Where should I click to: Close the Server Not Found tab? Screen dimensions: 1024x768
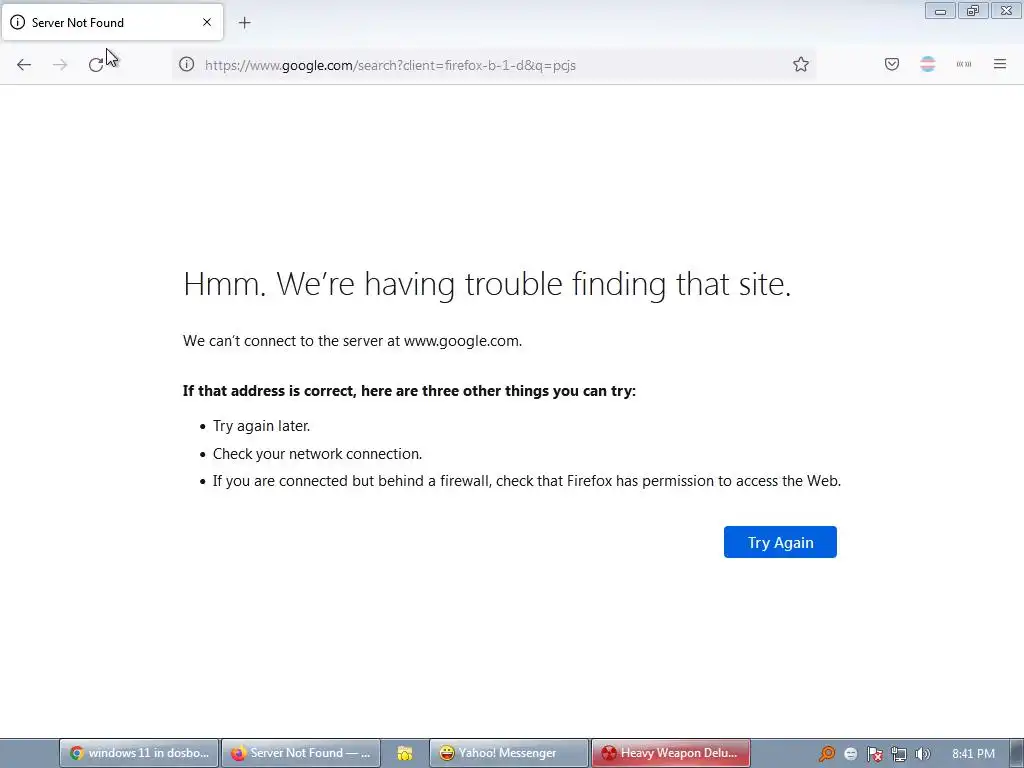click(x=207, y=22)
